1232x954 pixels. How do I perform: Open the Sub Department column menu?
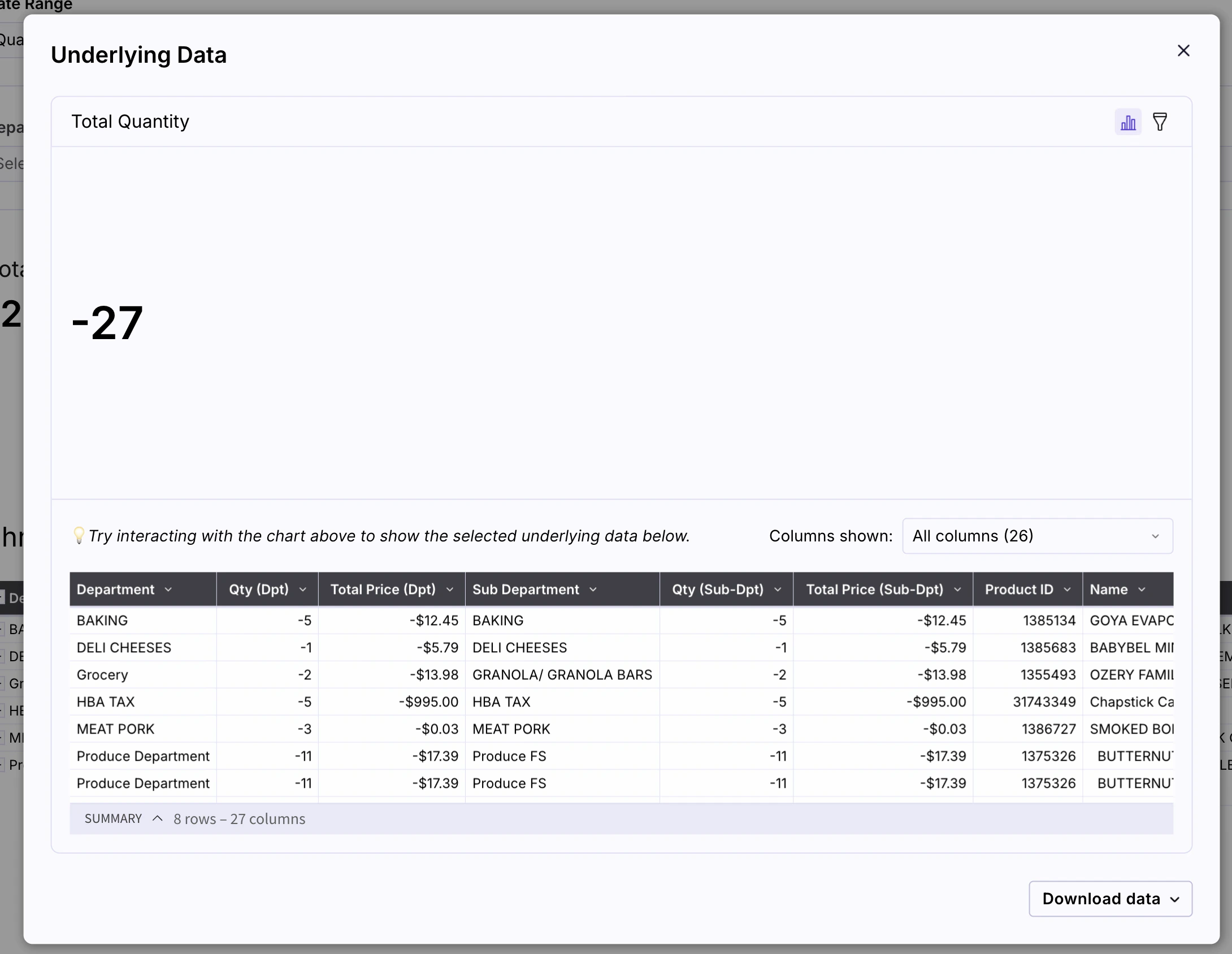[593, 589]
